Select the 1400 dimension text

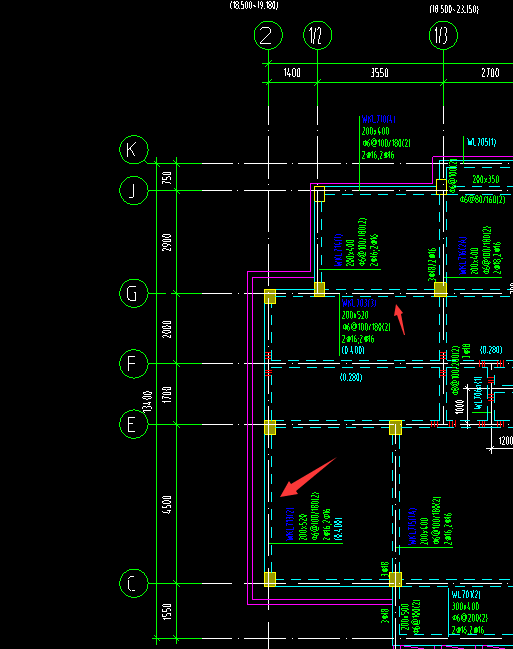tap(292, 73)
